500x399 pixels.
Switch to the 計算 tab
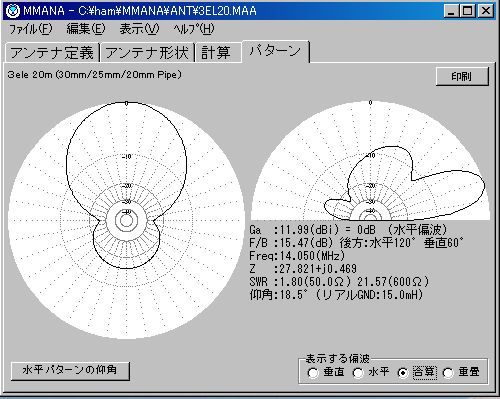coord(218,53)
